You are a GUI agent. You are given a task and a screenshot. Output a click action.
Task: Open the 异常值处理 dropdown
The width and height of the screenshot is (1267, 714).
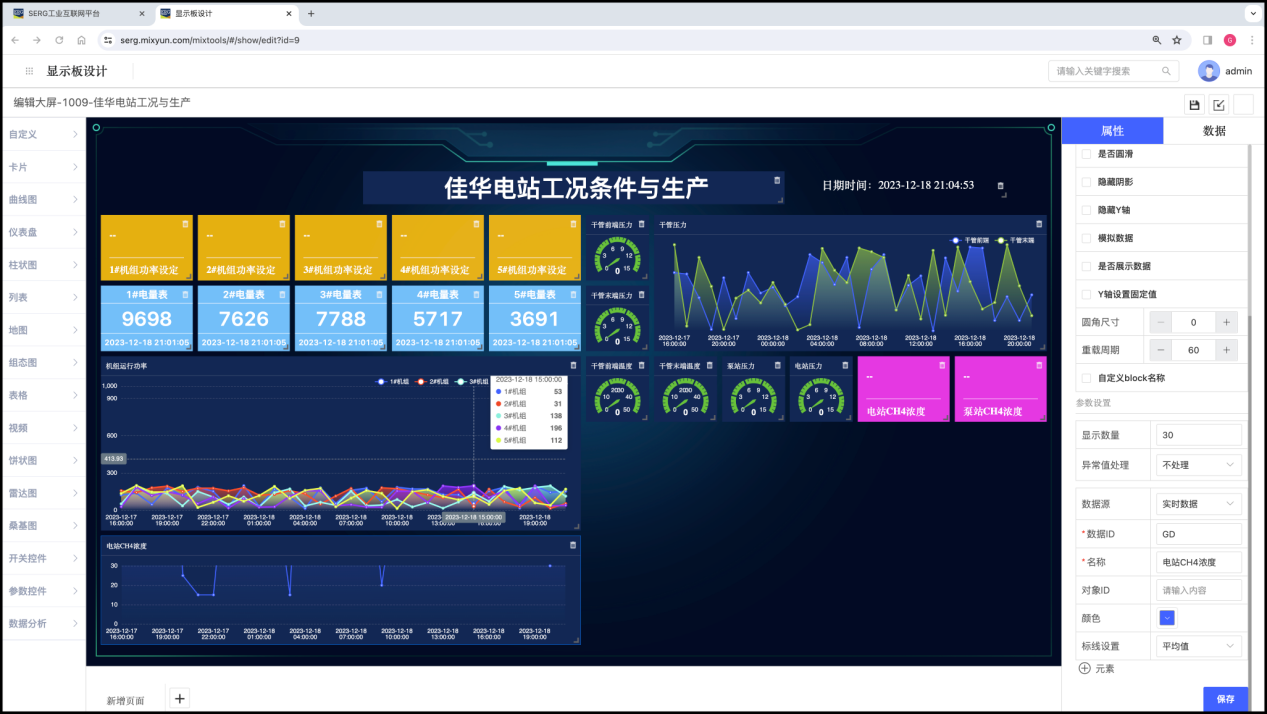1198,465
